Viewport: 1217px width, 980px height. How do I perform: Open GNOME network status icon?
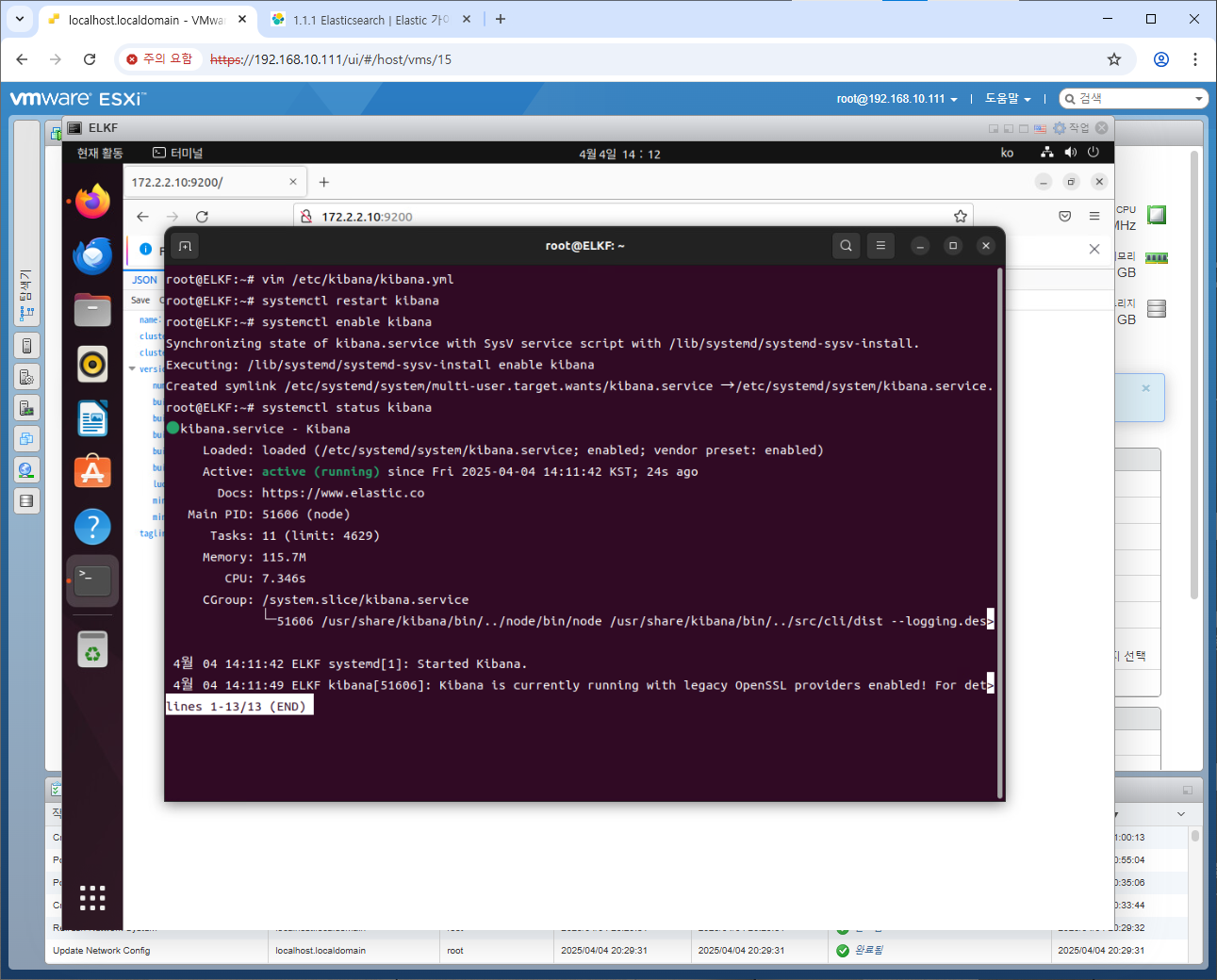tap(1046, 153)
